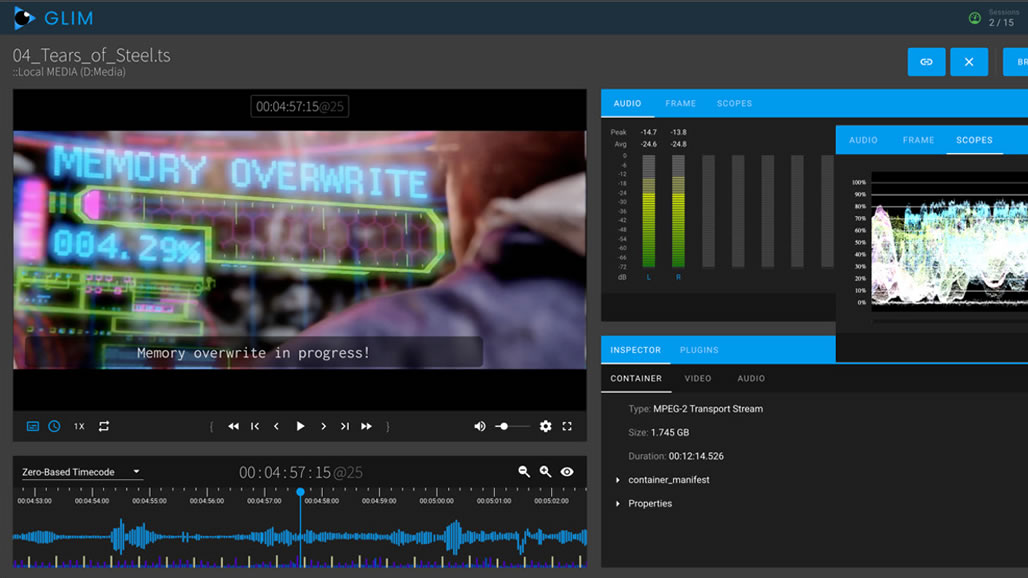Step back one frame
This screenshot has width=1028, height=578.
coord(276,427)
